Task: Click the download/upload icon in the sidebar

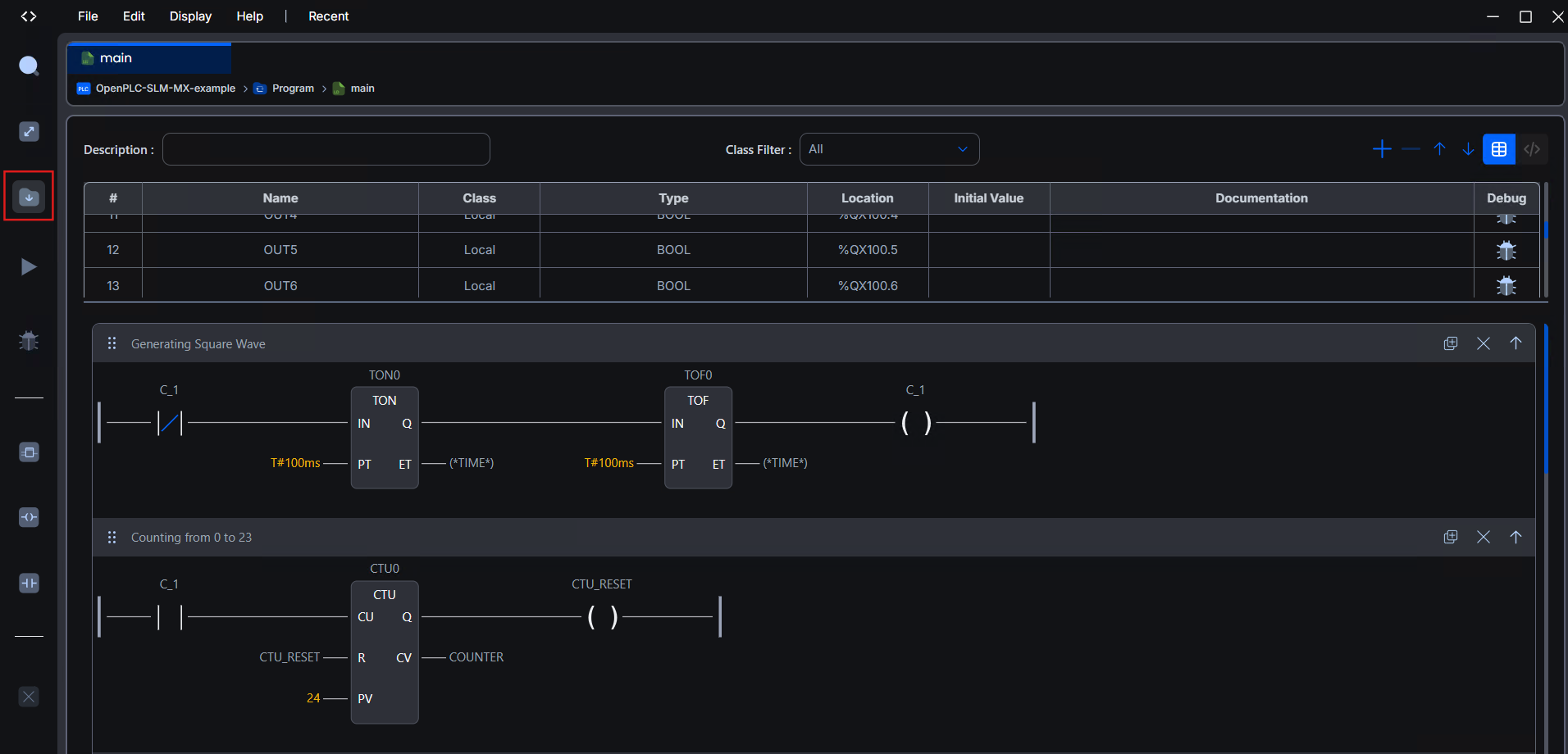Action: coord(29,197)
